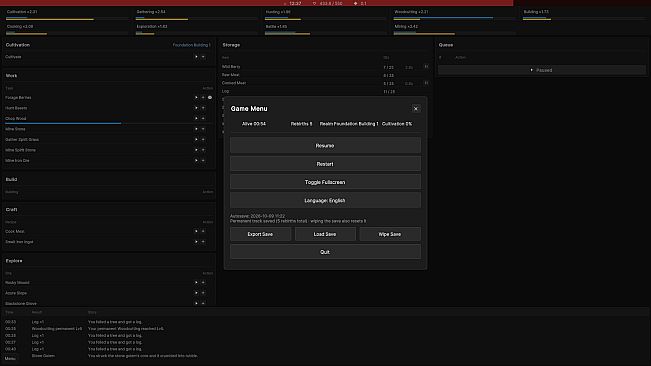The width and height of the screenshot is (651, 366).
Task: Play the Hunt Beasts task
Action: 196,108
